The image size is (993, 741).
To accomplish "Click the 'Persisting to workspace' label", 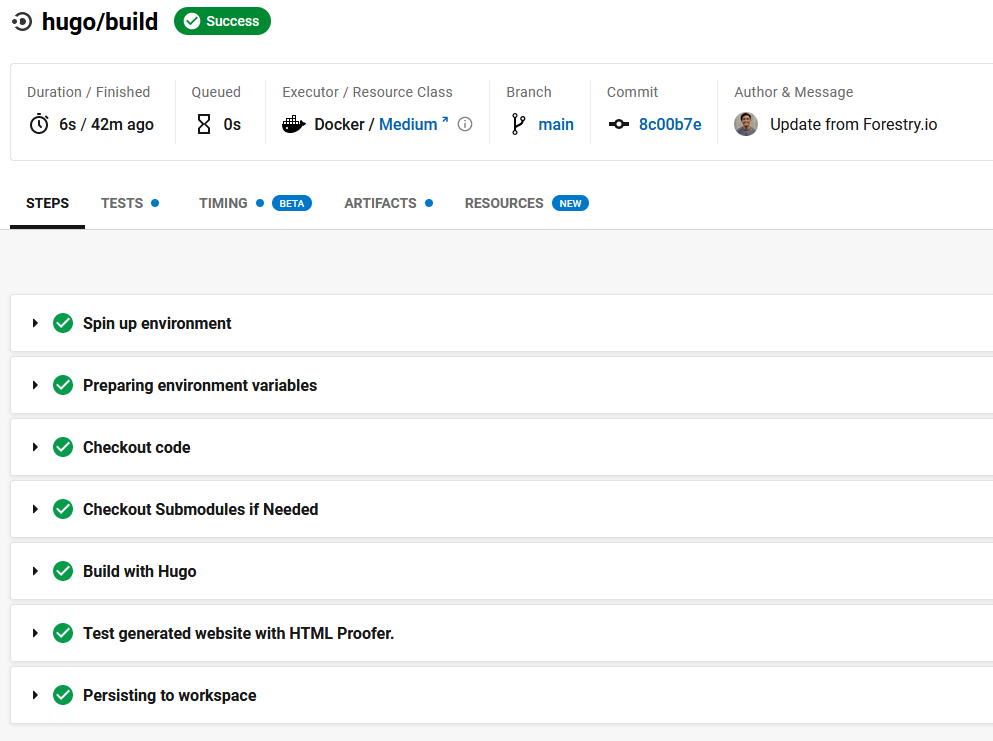I will (x=170, y=696).
